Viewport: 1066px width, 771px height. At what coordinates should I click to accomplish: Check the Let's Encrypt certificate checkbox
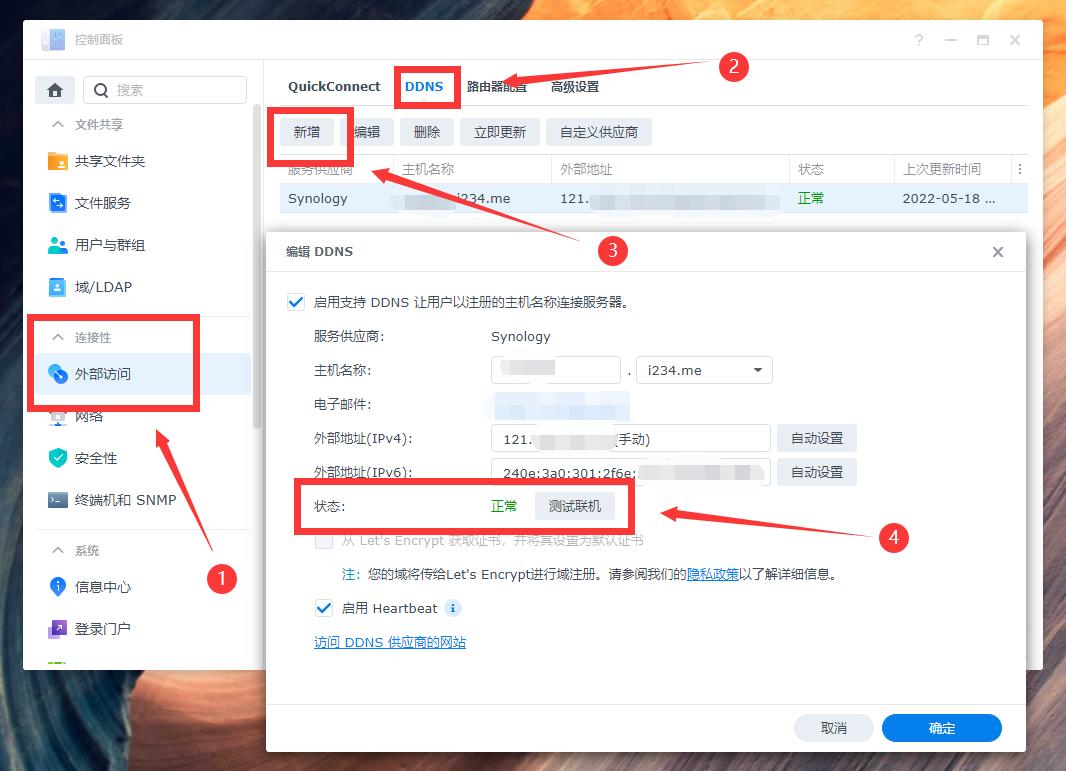pos(324,540)
